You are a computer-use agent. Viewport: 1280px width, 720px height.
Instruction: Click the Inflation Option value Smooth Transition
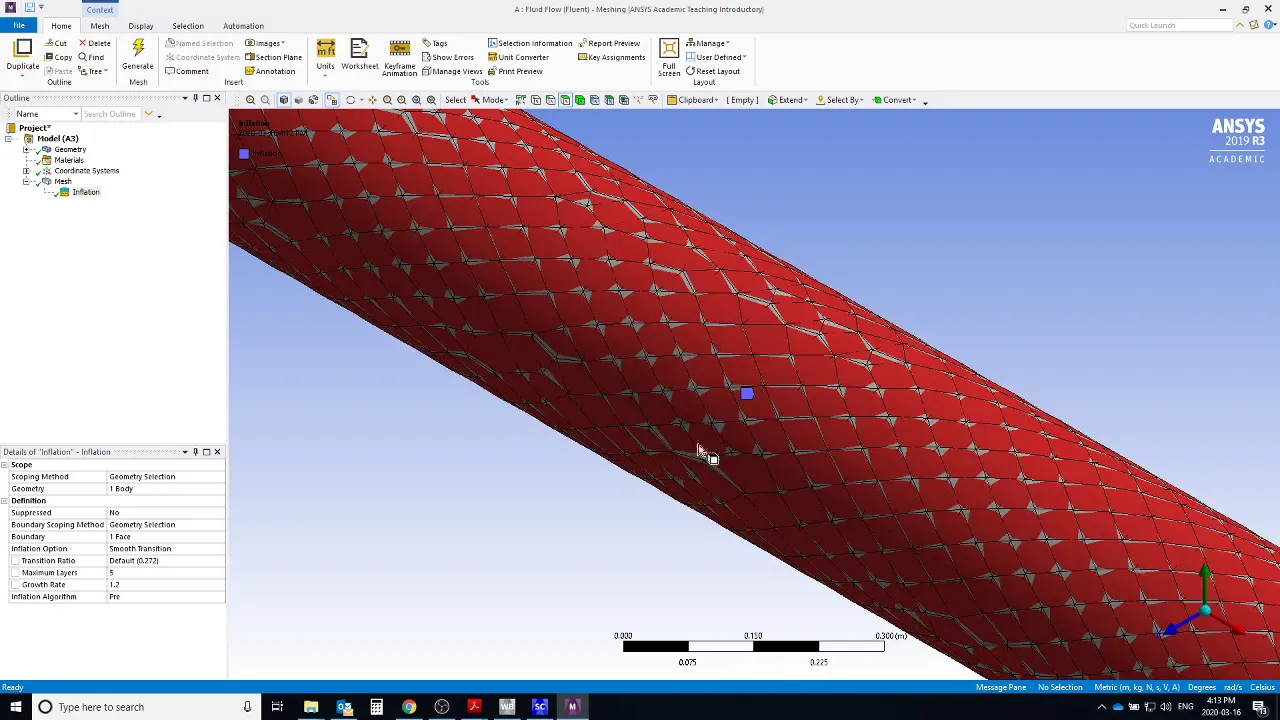tap(165, 549)
